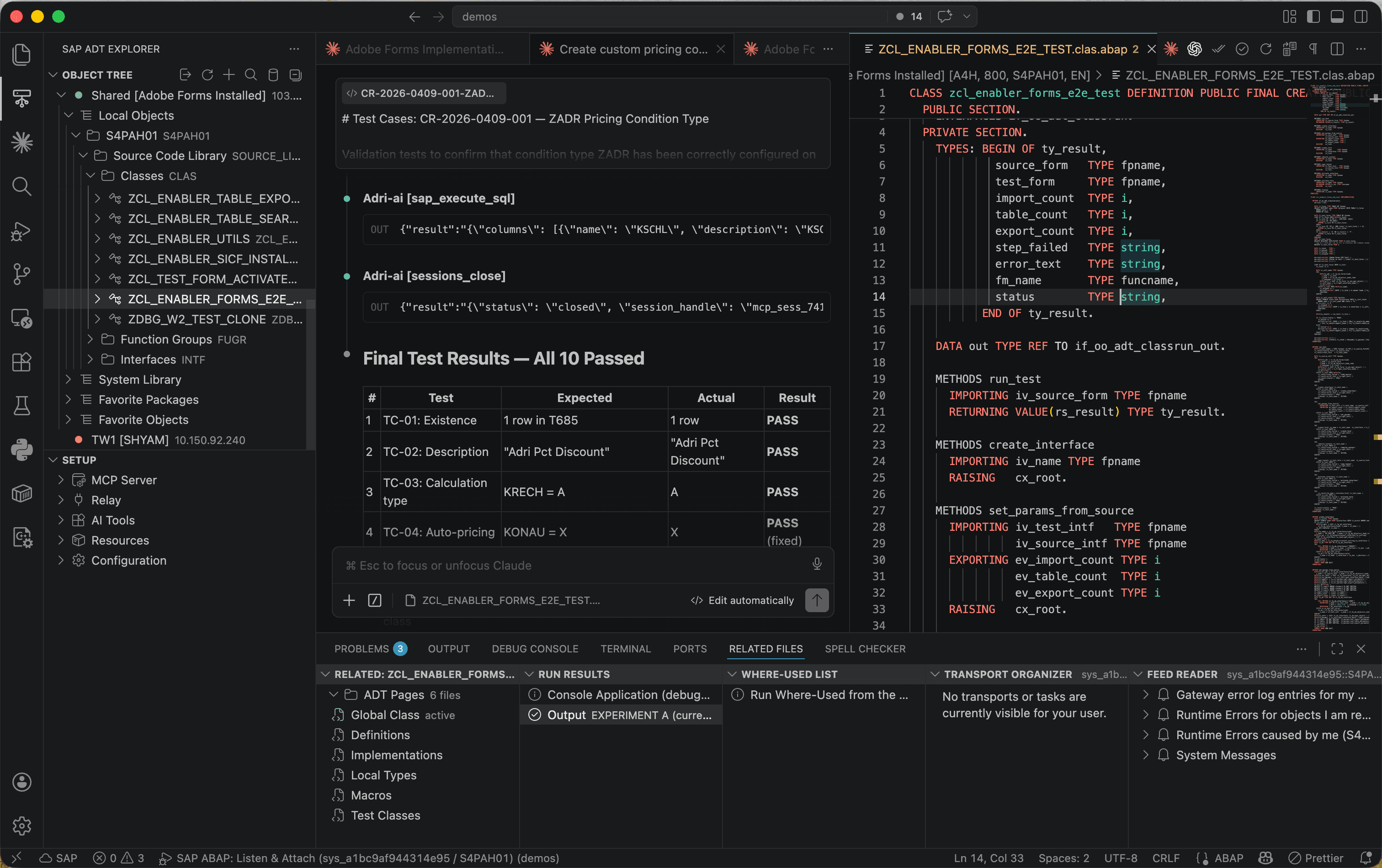The width and height of the screenshot is (1382, 868).
Task: Click the compare-documents icon in editor toolbar
Action: point(1289,49)
